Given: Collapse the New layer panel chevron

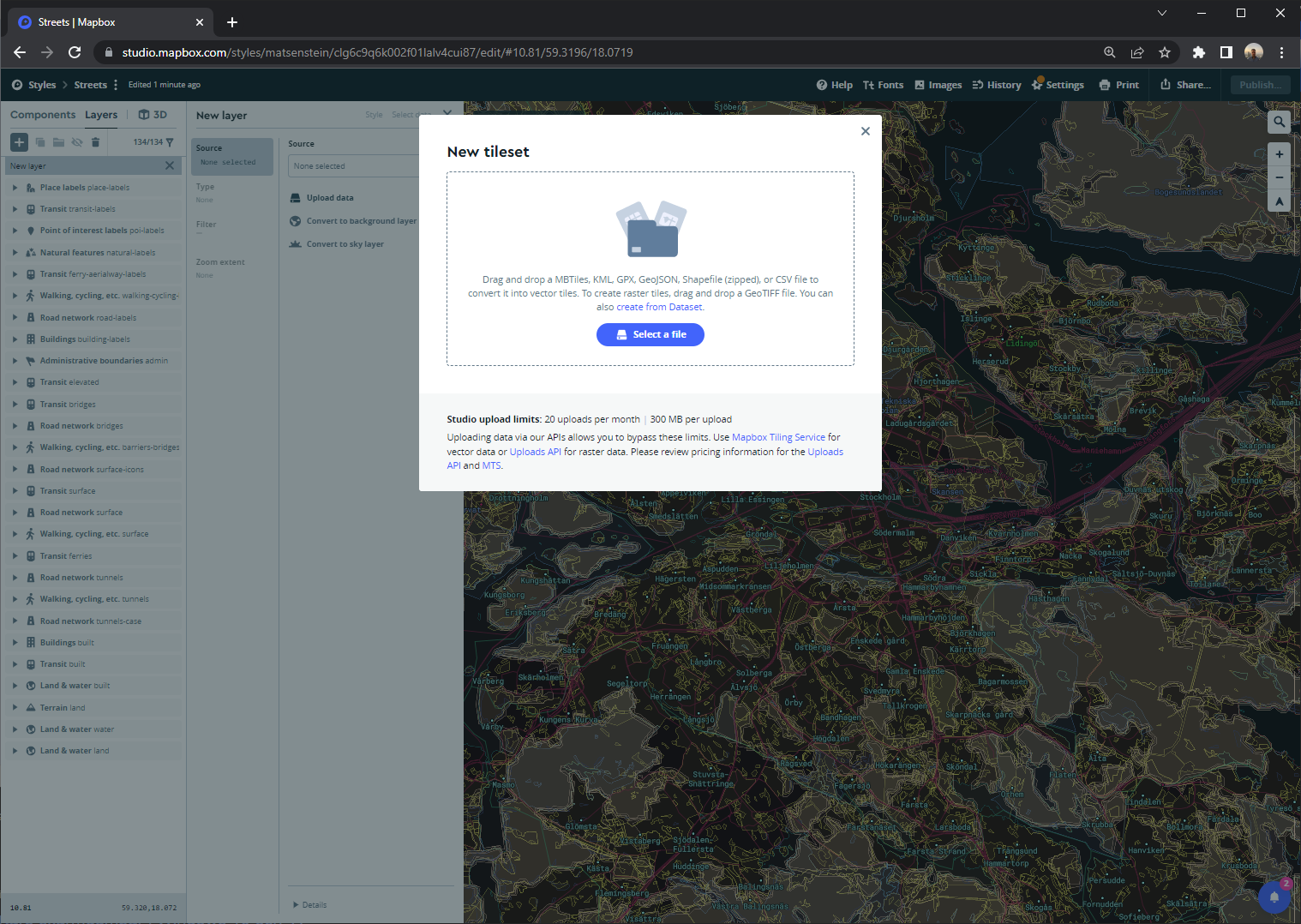Looking at the screenshot, I should tap(447, 113).
